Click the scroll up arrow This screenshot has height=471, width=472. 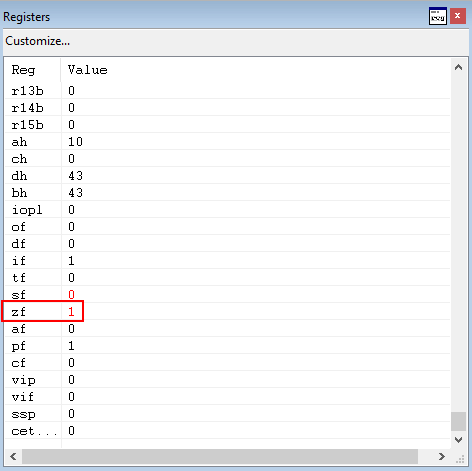pyautogui.click(x=458, y=68)
